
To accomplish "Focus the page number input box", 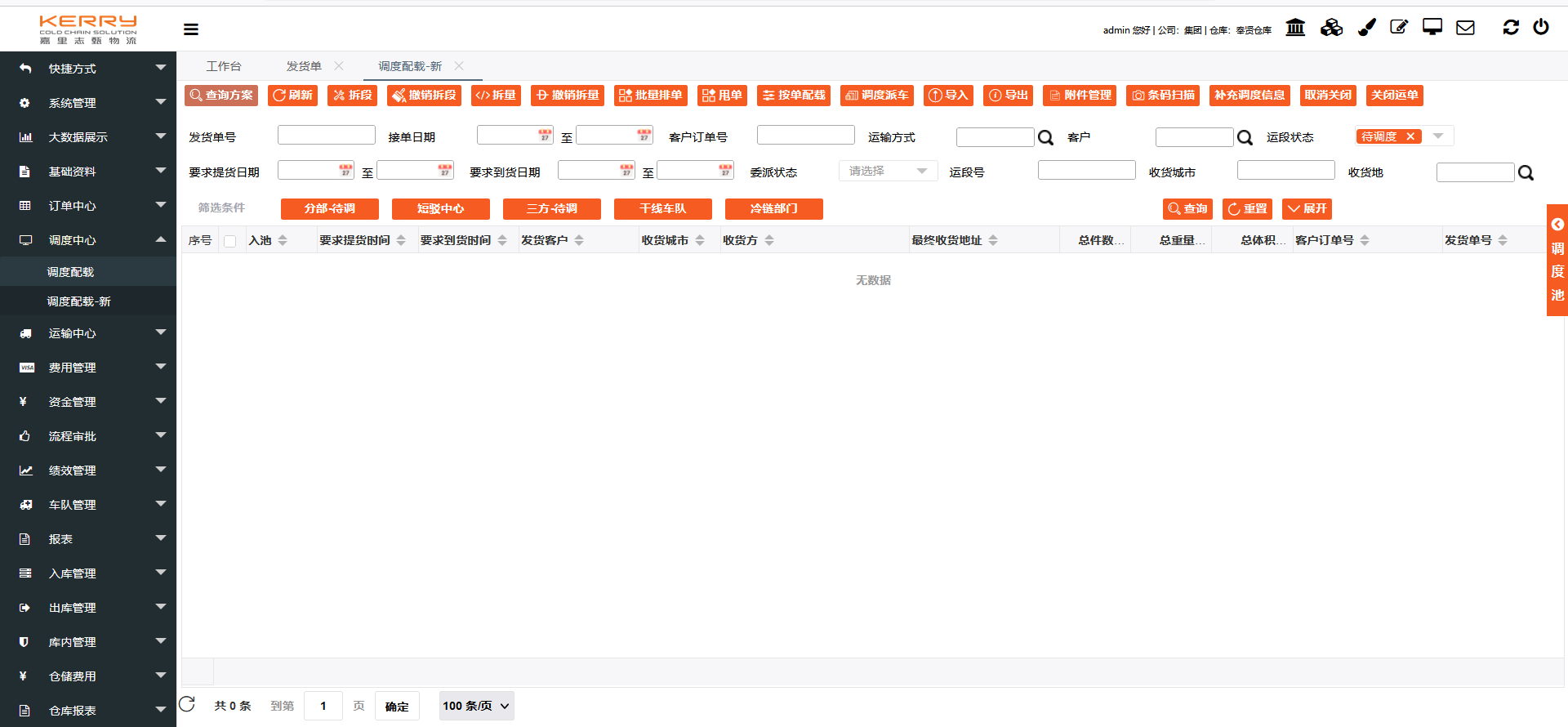I will pos(323,706).
